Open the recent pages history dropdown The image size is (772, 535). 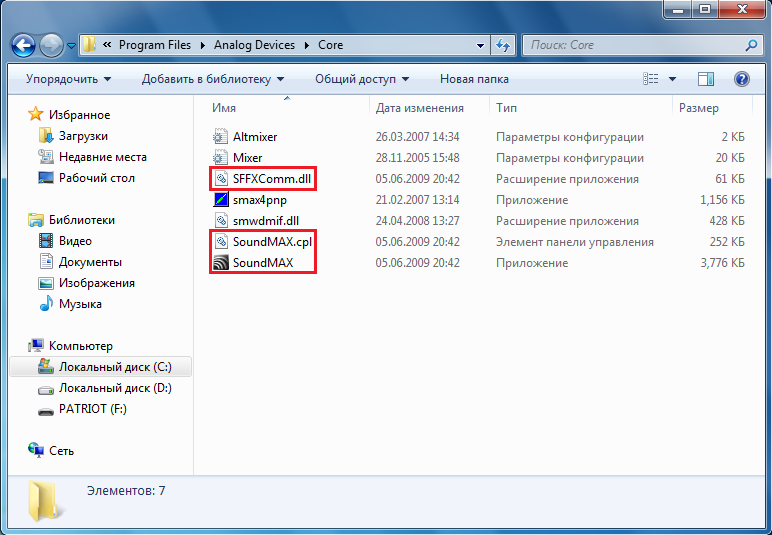71,46
